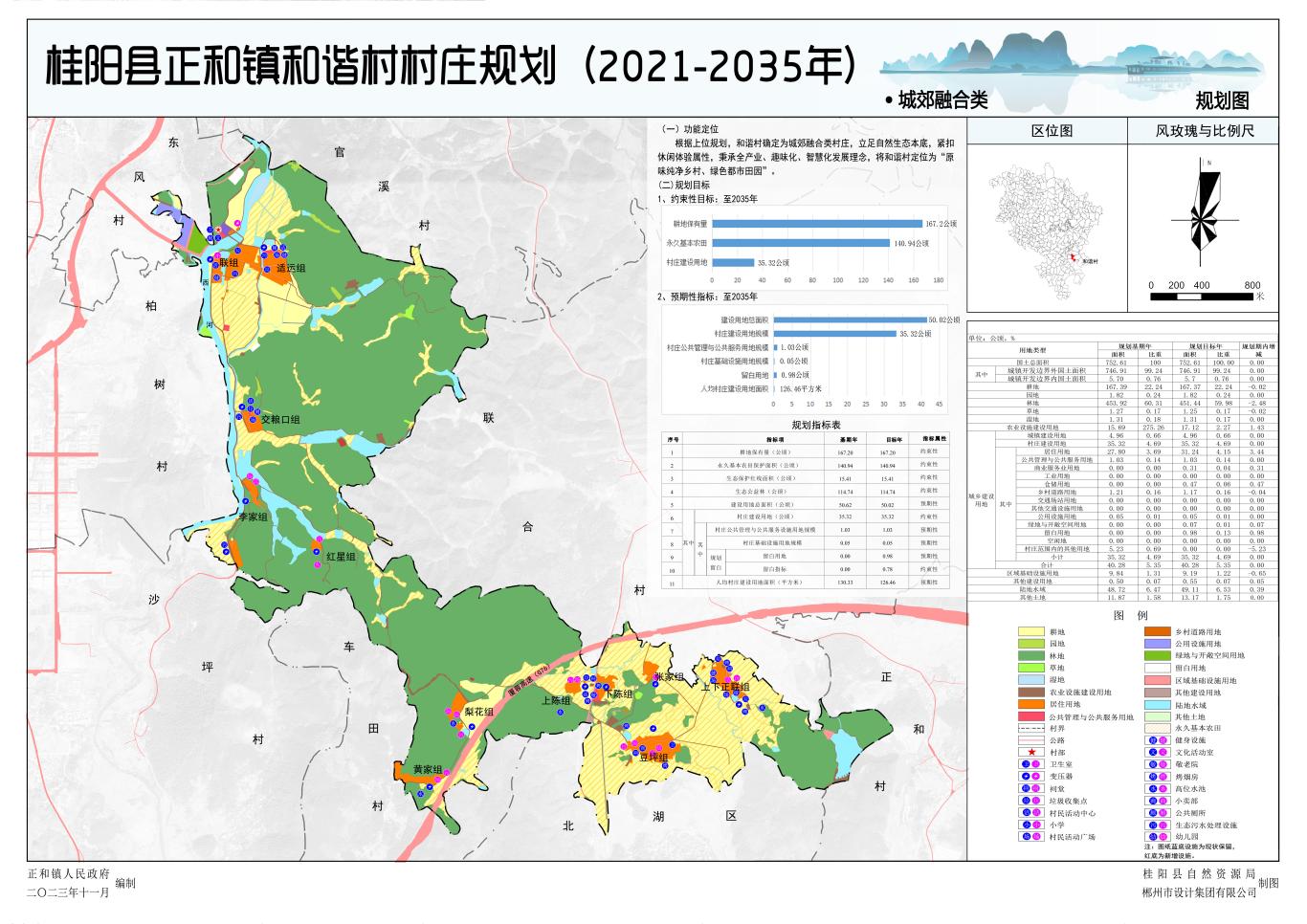Click the 豆坪组 village label
The image size is (1307, 924).
[654, 758]
